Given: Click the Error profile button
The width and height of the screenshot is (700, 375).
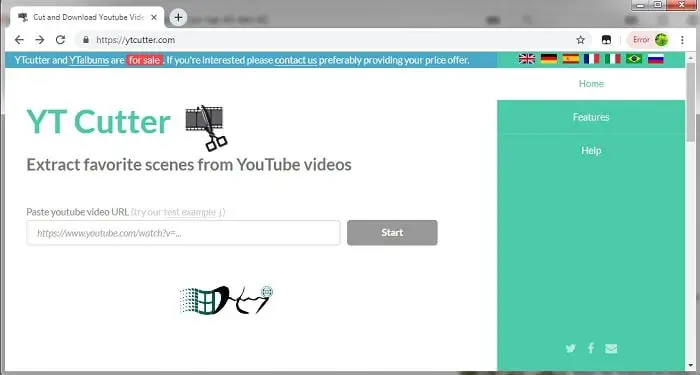Looking at the screenshot, I should (x=648, y=40).
